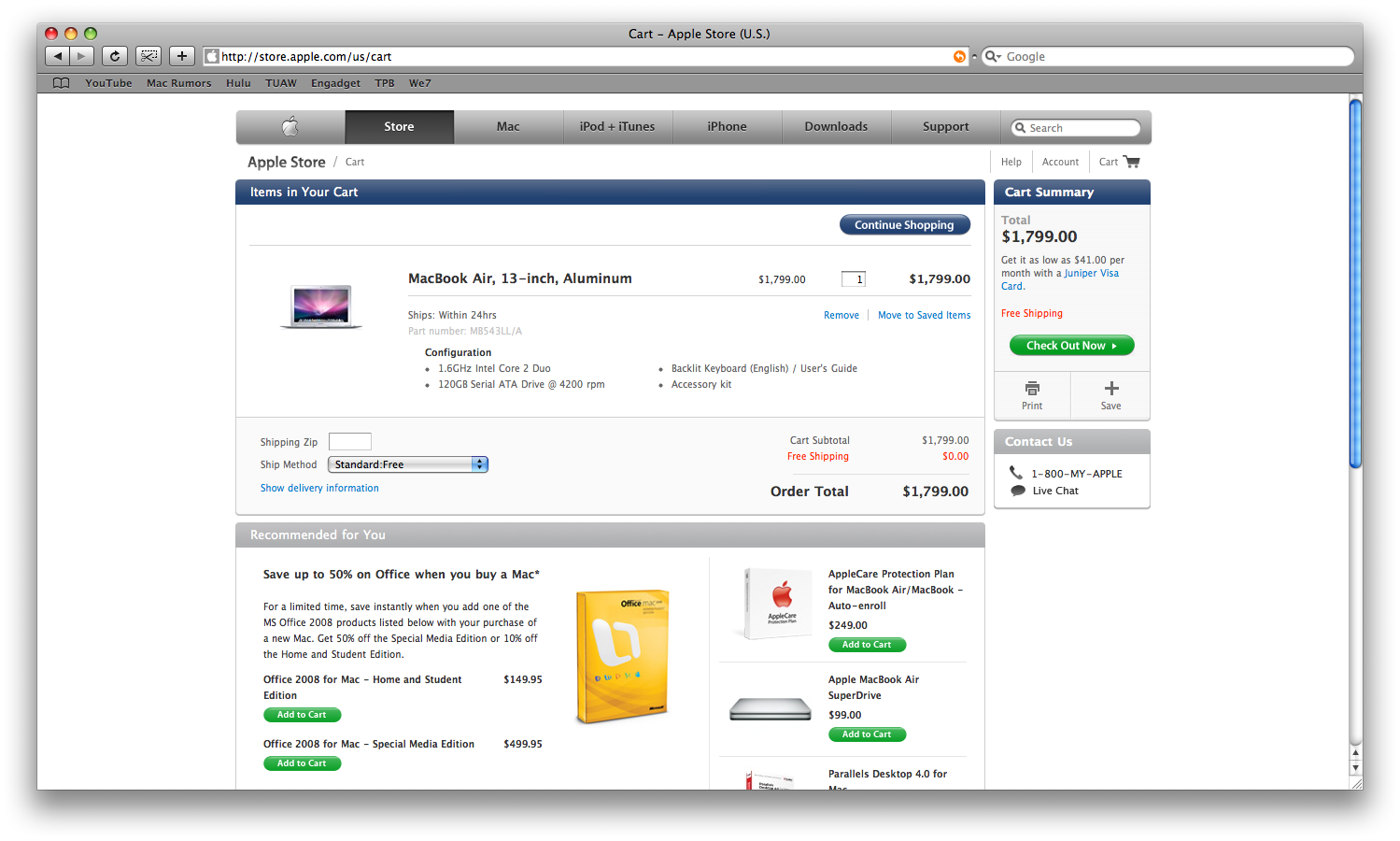The image size is (1400, 841).
Task: Add Office 2008 Special Media Edition to cart
Action: (303, 763)
